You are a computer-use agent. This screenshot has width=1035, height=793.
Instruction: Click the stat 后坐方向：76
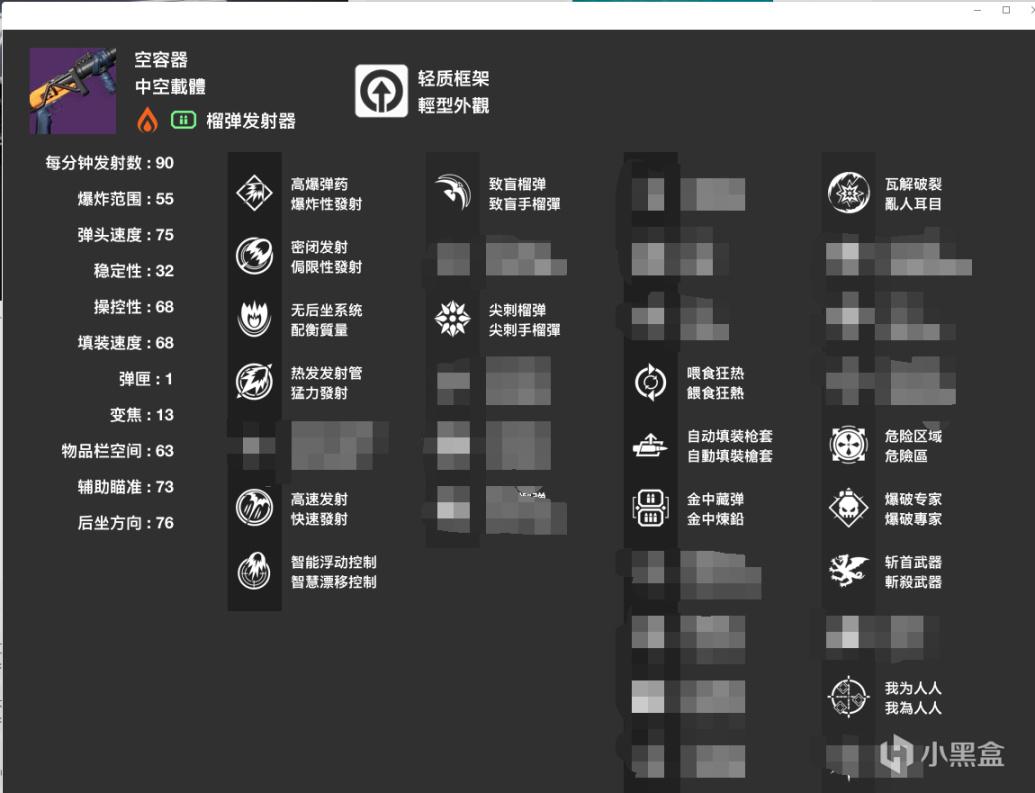tap(125, 523)
